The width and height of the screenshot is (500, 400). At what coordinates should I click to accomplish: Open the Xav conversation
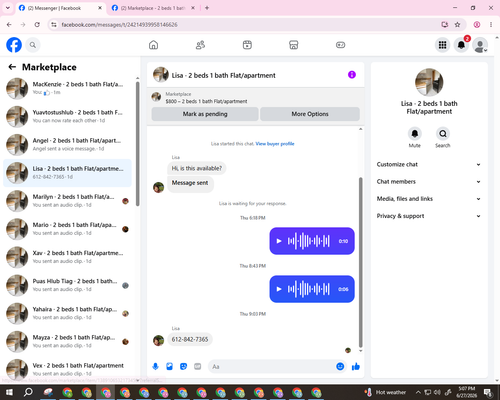[x=68, y=257]
